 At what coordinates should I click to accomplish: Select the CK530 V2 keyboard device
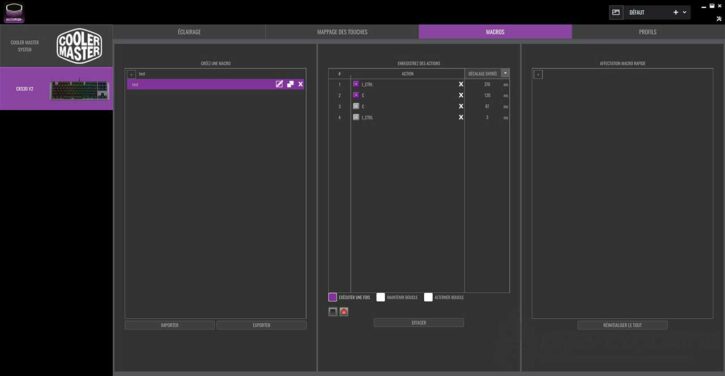[56, 89]
